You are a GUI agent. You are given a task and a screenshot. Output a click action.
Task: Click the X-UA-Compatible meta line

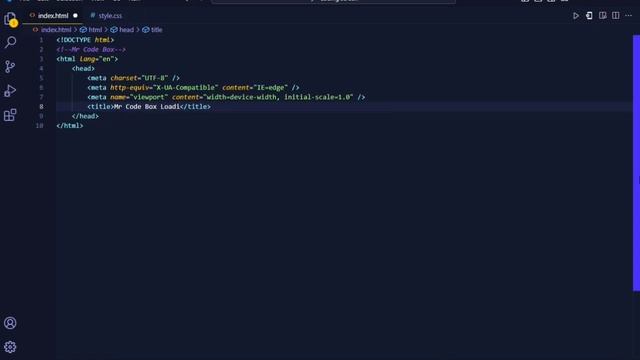[193, 88]
